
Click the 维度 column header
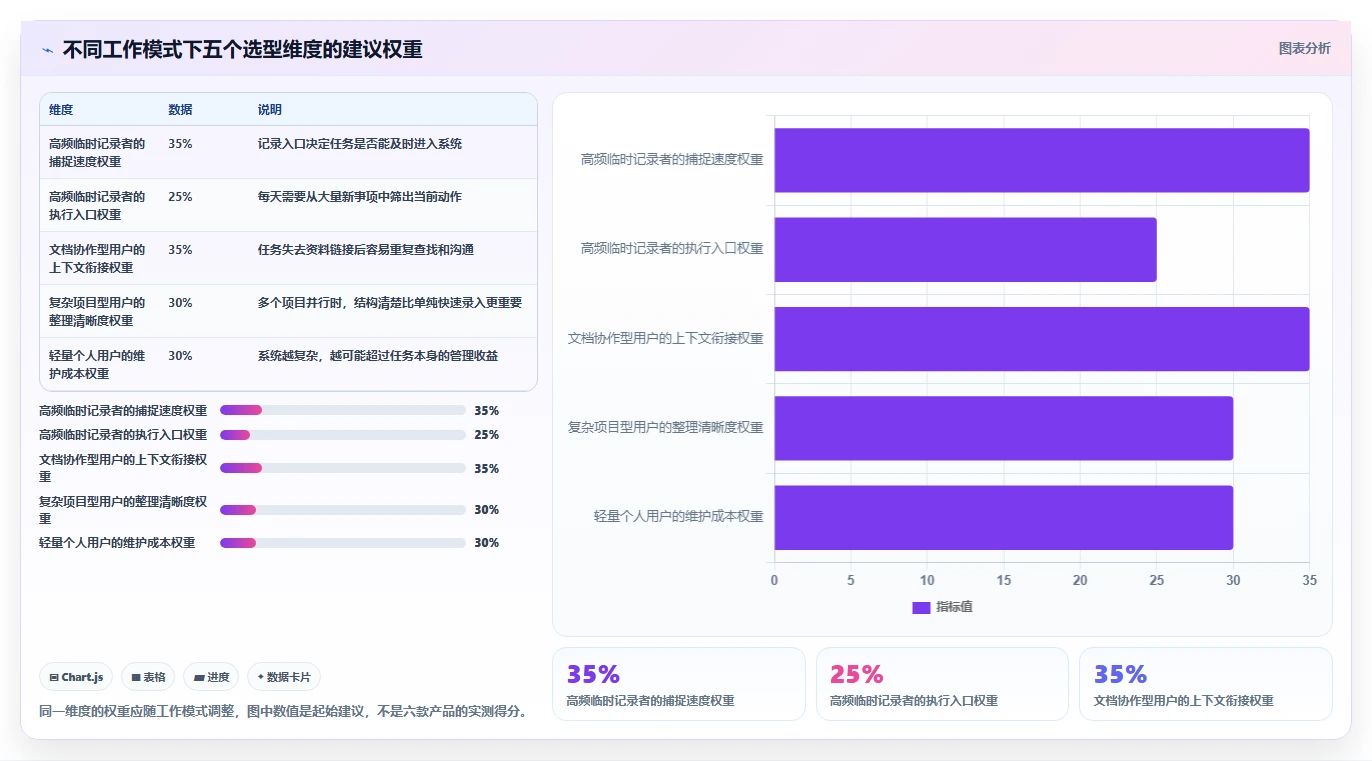click(61, 110)
